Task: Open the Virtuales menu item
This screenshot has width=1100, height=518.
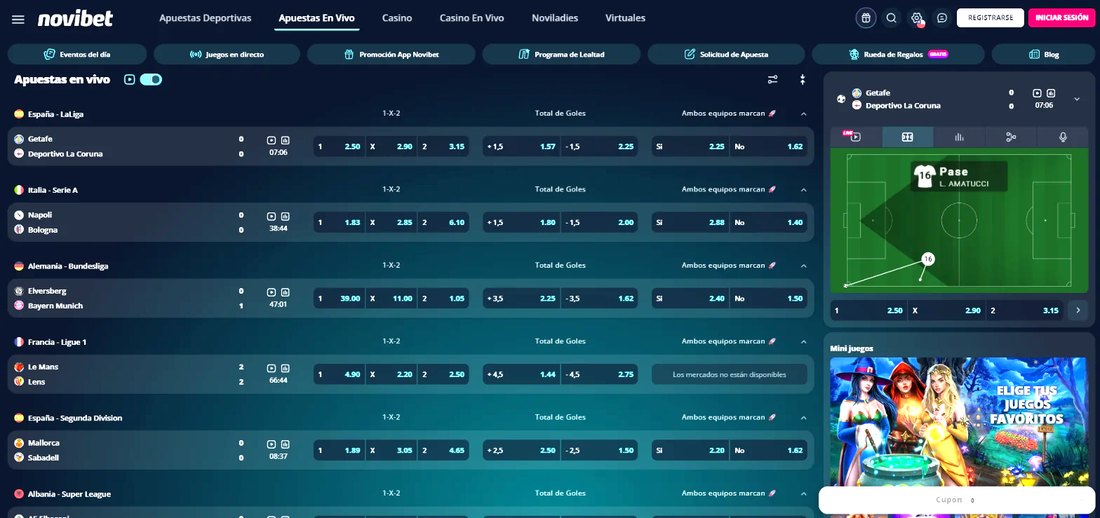Action: (x=625, y=18)
